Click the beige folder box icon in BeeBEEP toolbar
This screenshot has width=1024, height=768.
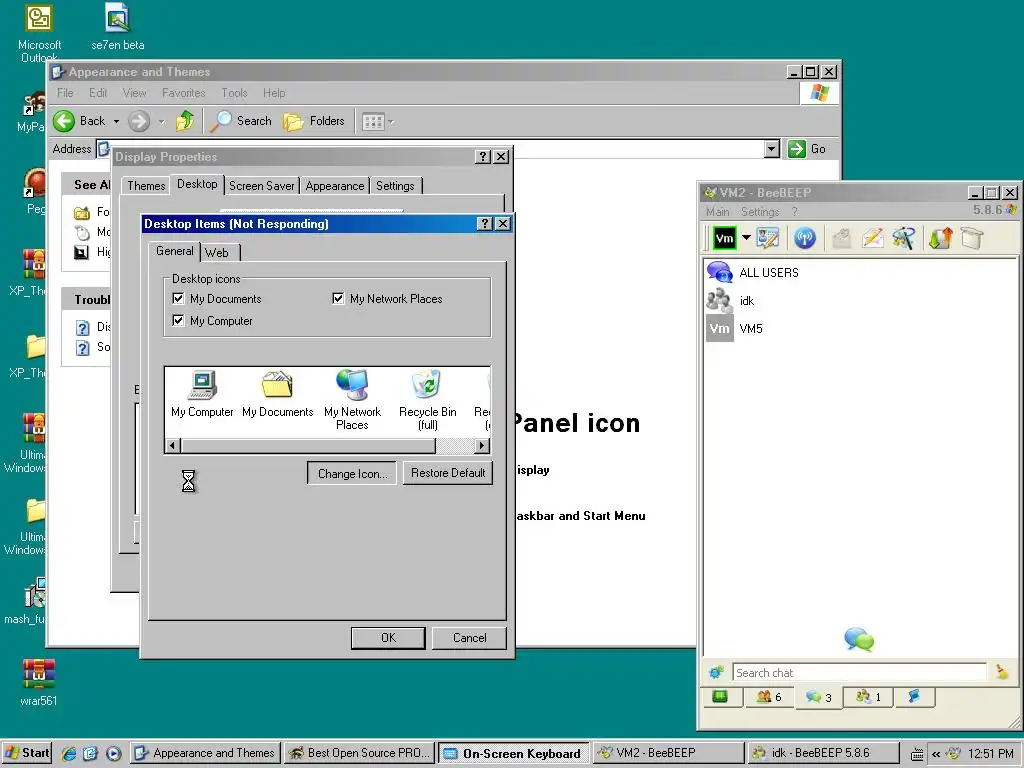(x=972, y=238)
